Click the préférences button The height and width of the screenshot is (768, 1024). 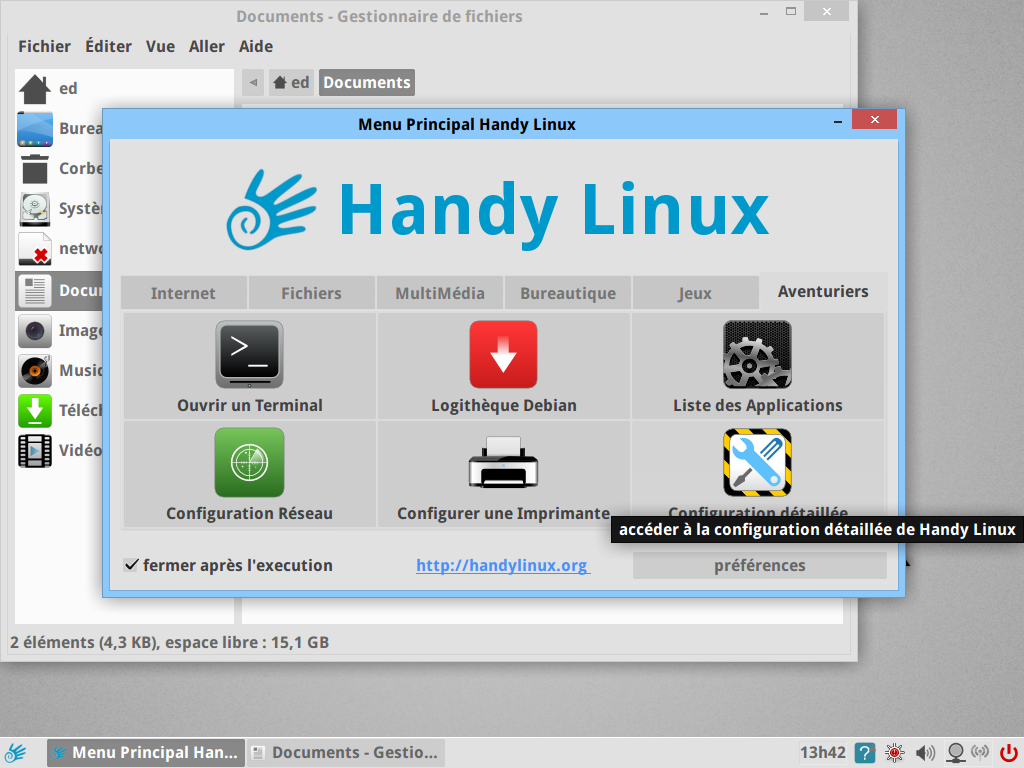pos(760,566)
